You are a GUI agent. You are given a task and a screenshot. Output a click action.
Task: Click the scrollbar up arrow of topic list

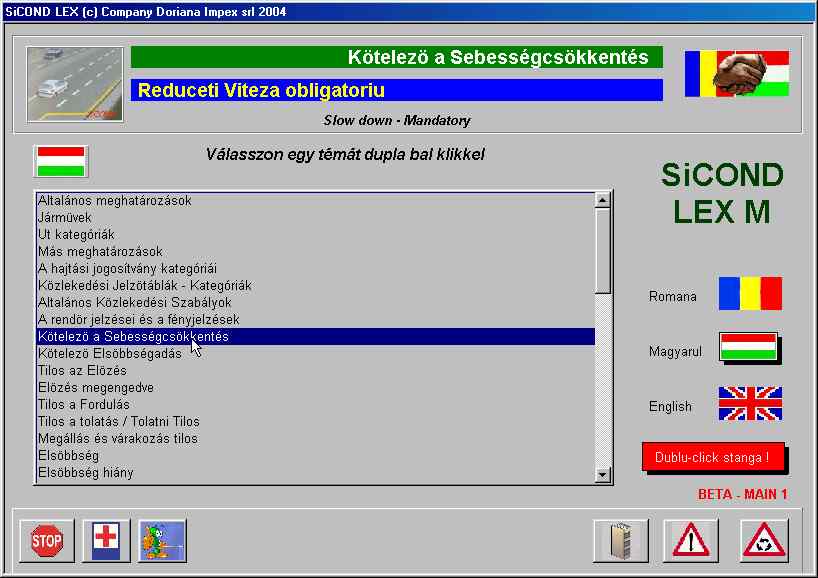click(603, 200)
